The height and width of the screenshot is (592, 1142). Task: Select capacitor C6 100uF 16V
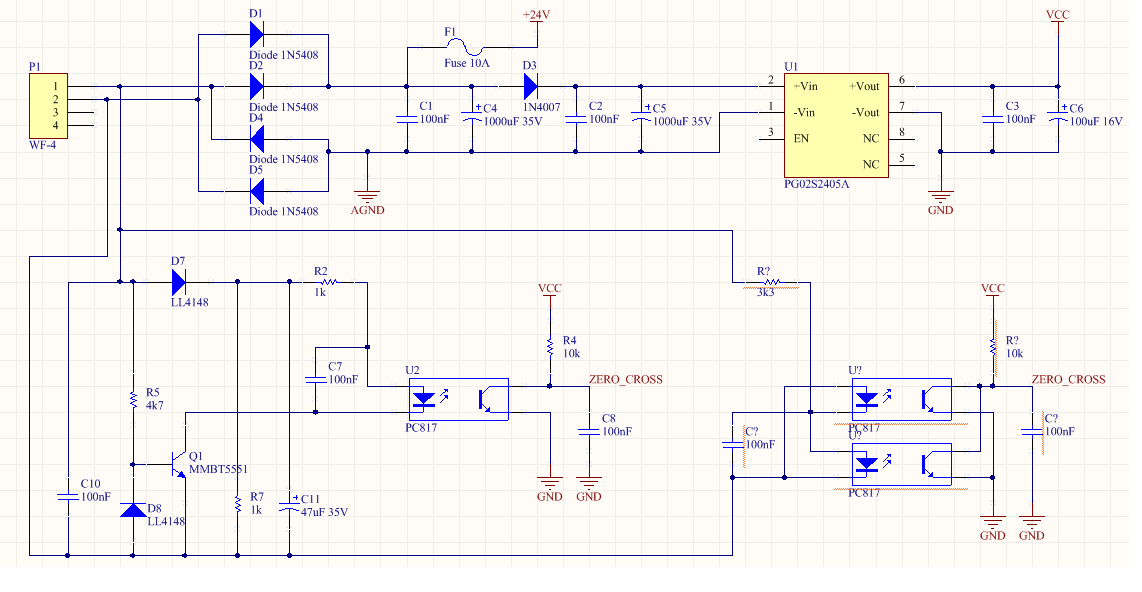pos(1058,115)
